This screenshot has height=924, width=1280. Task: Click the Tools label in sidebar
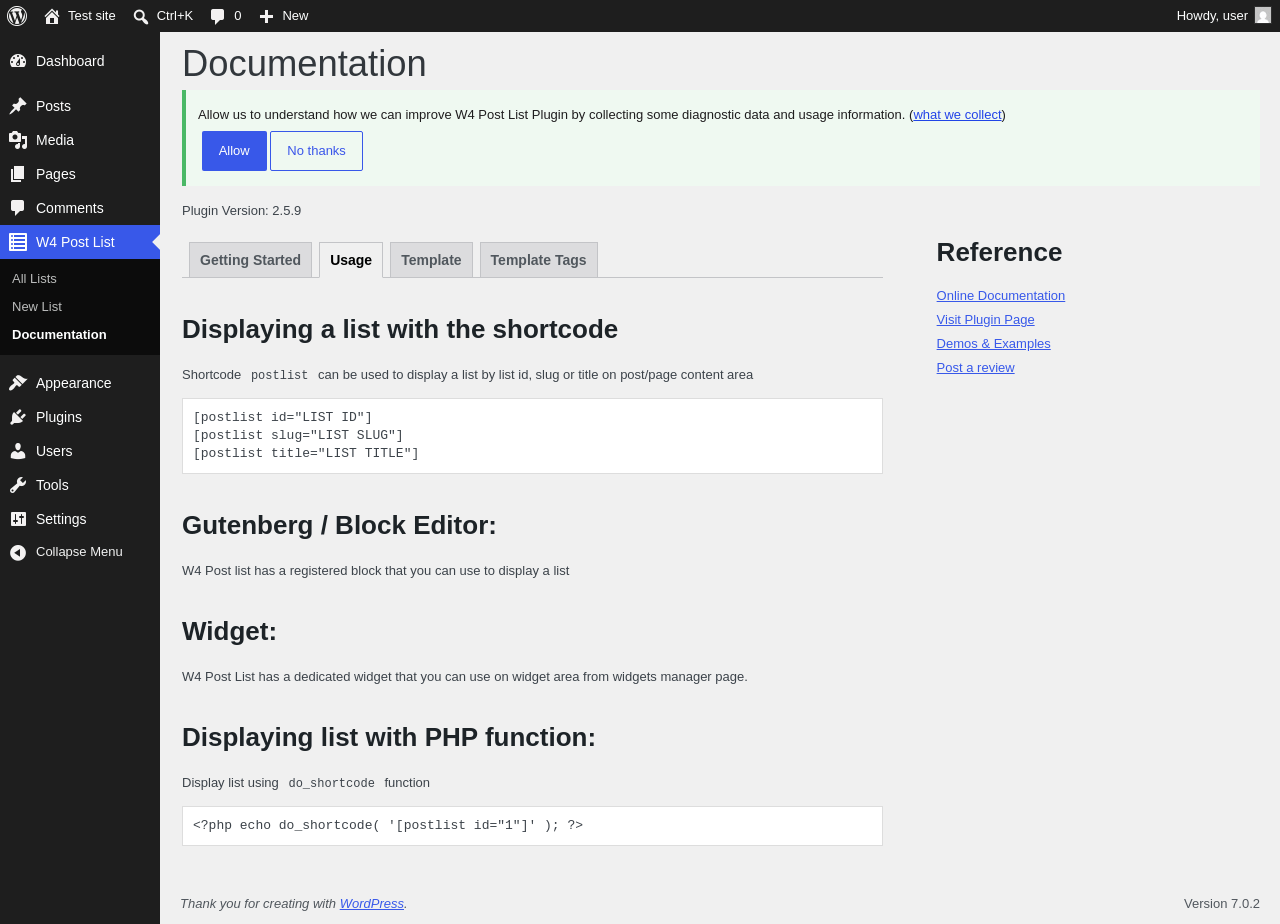pyautogui.click(x=52, y=485)
